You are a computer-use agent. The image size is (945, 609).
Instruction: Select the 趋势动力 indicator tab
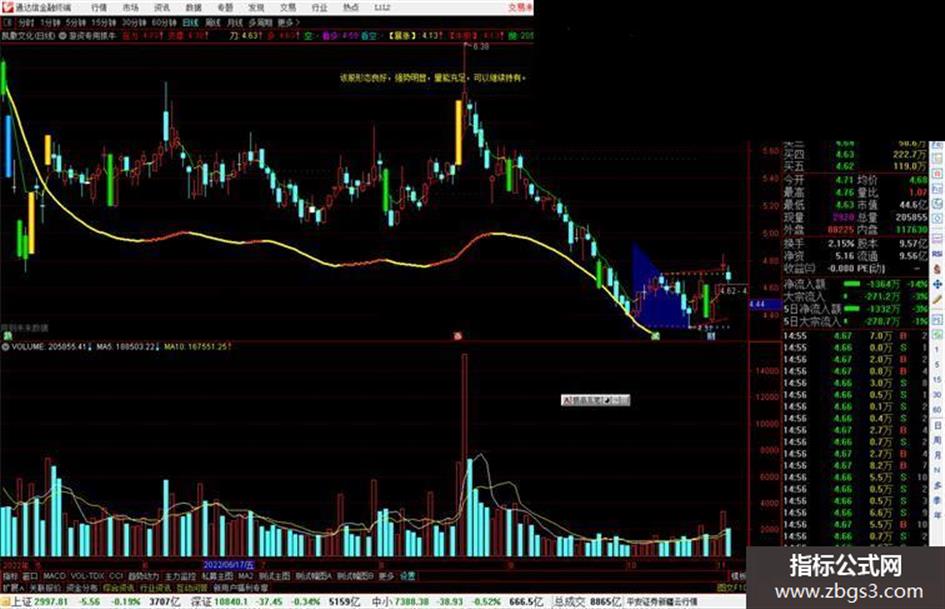tap(143, 576)
